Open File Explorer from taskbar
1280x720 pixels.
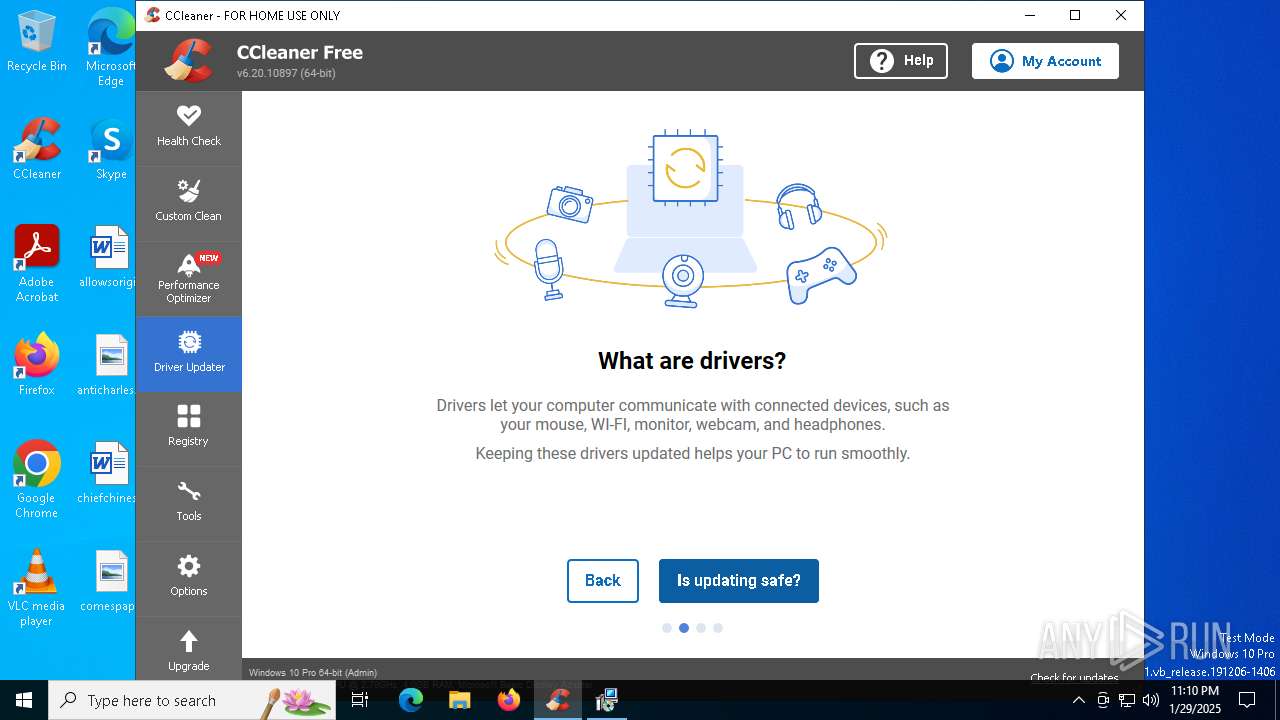point(459,700)
